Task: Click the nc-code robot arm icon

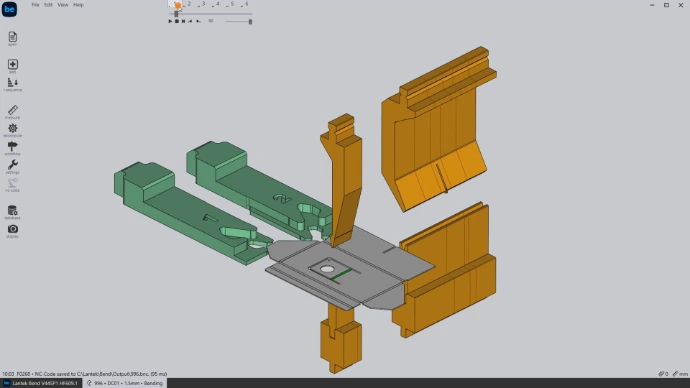Action: [12, 185]
